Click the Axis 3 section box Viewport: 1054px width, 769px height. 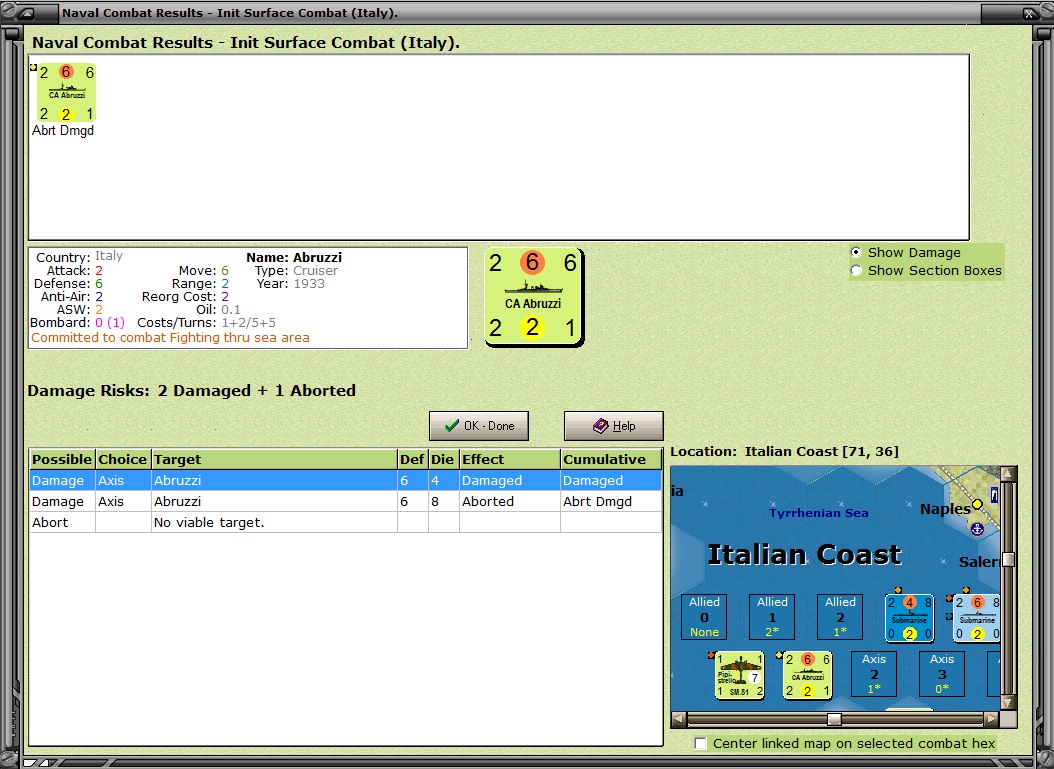point(942,674)
